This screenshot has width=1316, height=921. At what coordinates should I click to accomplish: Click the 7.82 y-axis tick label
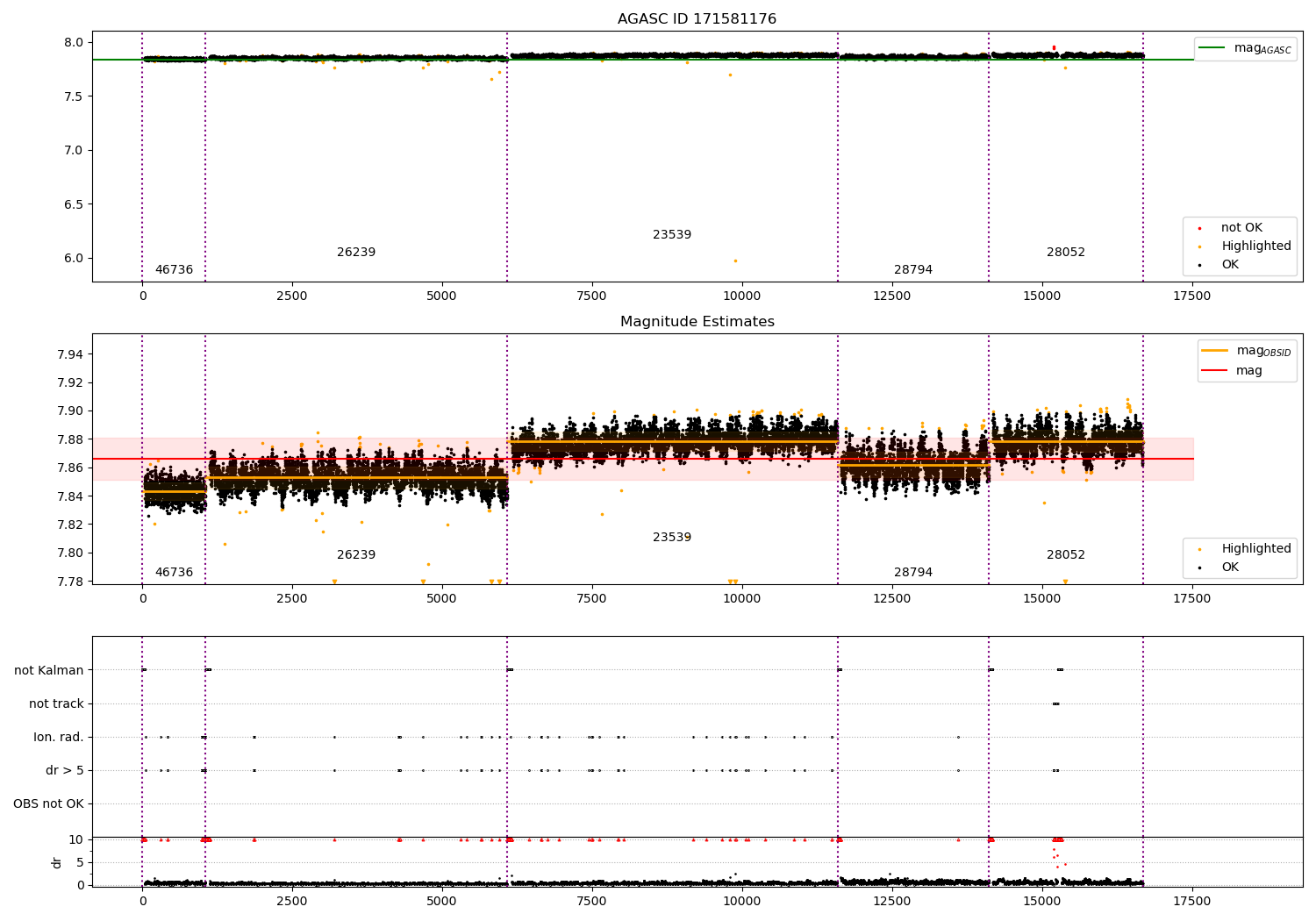coord(70,525)
